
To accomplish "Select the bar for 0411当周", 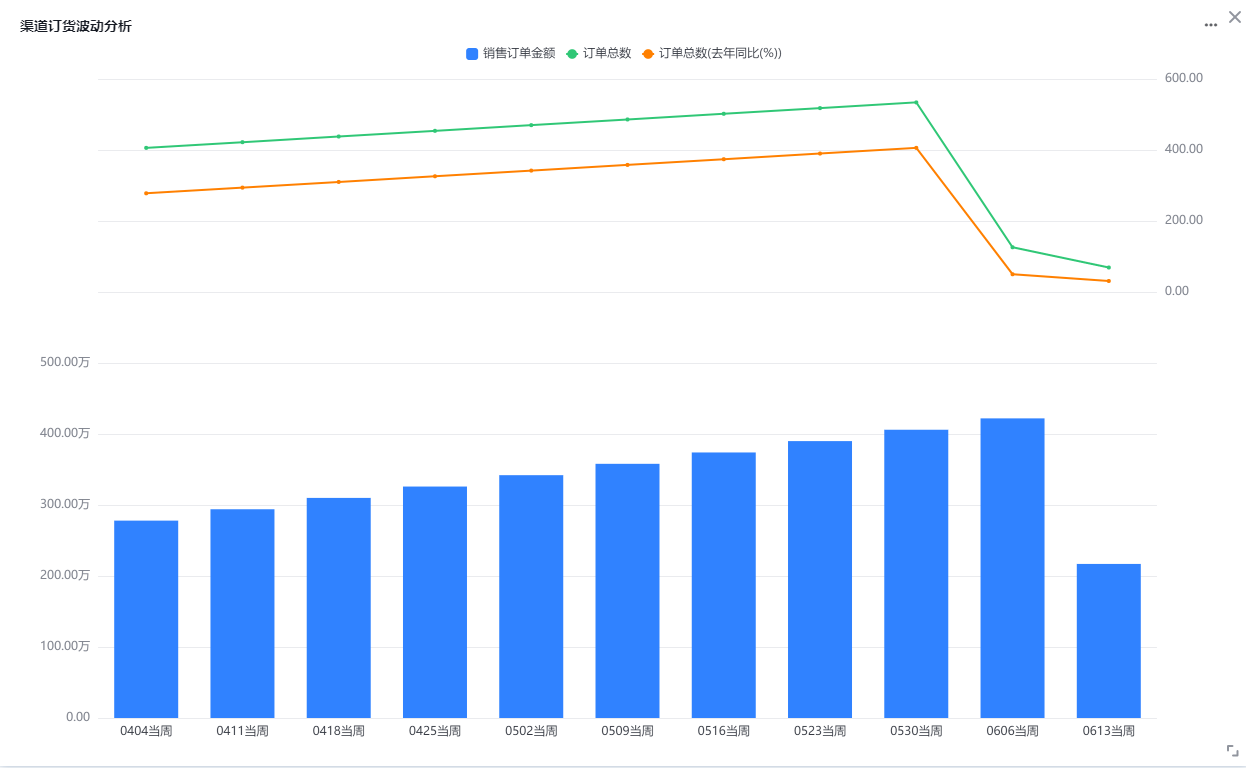I will point(242,613).
